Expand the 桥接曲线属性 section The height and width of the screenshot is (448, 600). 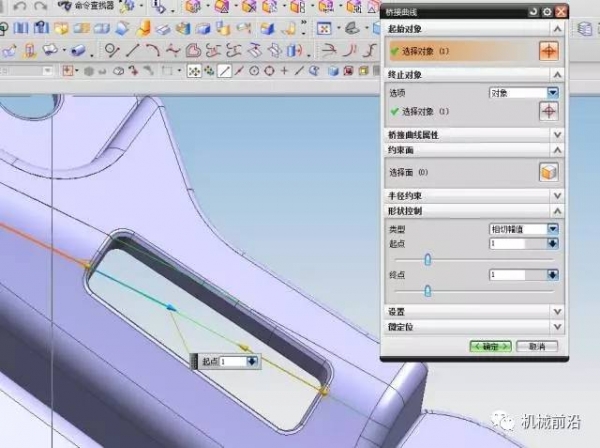pyautogui.click(x=474, y=135)
